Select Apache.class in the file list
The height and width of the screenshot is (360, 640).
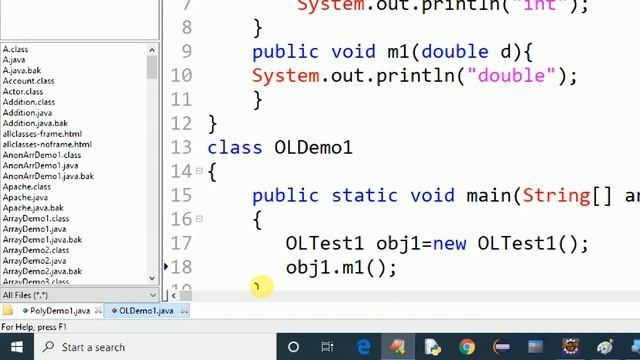pyautogui.click(x=27, y=187)
